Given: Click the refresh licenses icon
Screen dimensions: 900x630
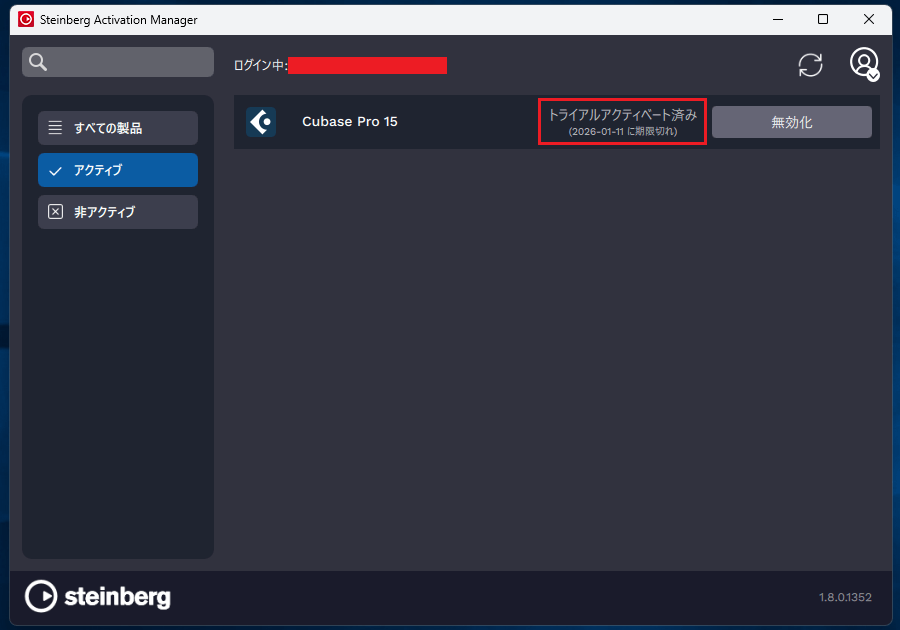Looking at the screenshot, I should (810, 65).
